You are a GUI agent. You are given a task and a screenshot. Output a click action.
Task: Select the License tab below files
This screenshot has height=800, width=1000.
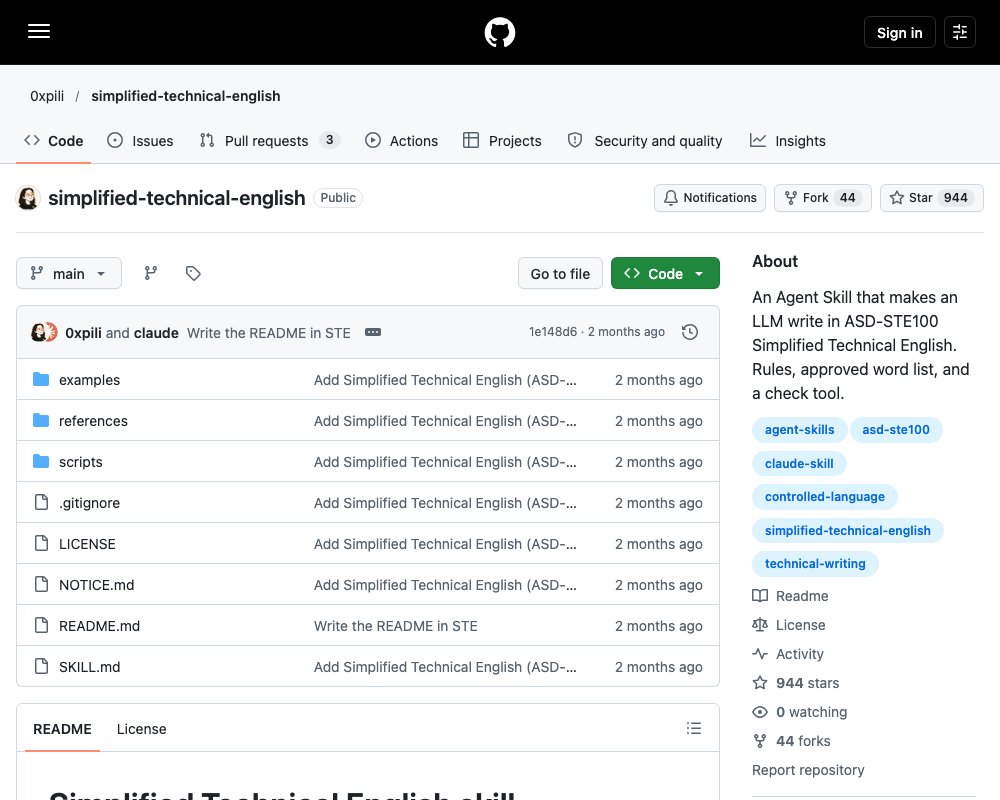coord(142,729)
